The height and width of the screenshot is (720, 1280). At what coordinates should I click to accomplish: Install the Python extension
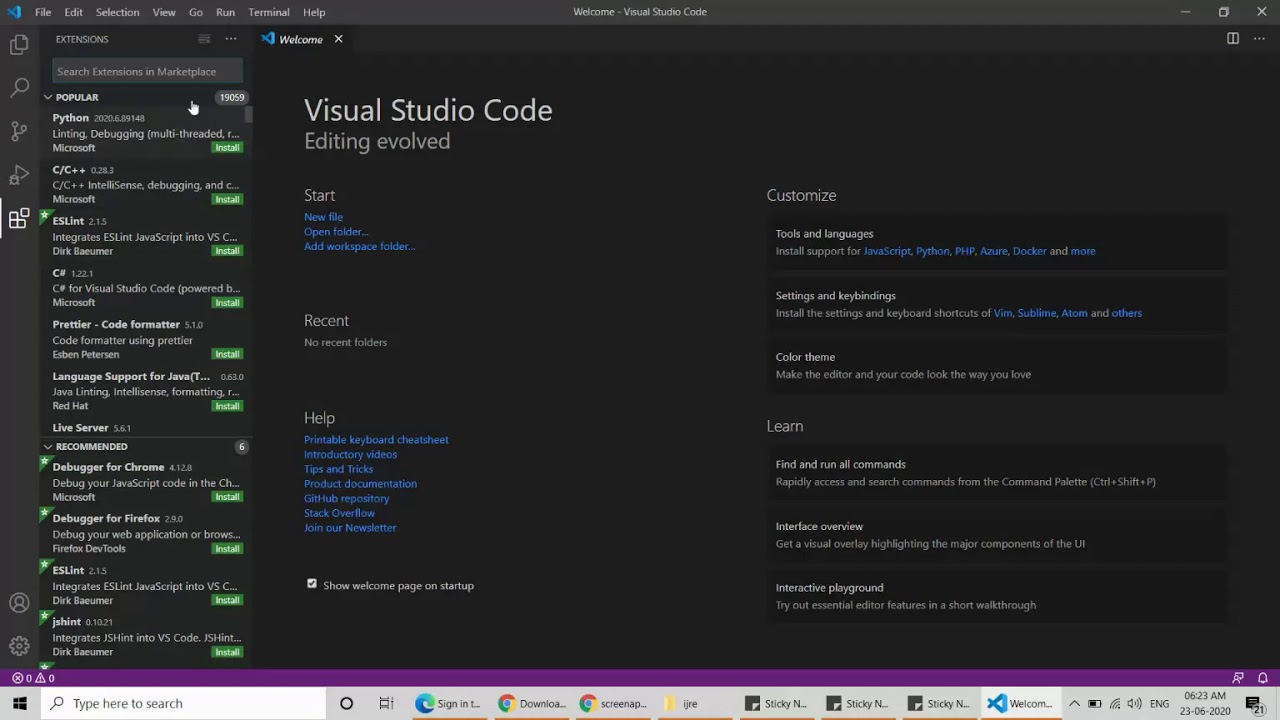tap(227, 148)
